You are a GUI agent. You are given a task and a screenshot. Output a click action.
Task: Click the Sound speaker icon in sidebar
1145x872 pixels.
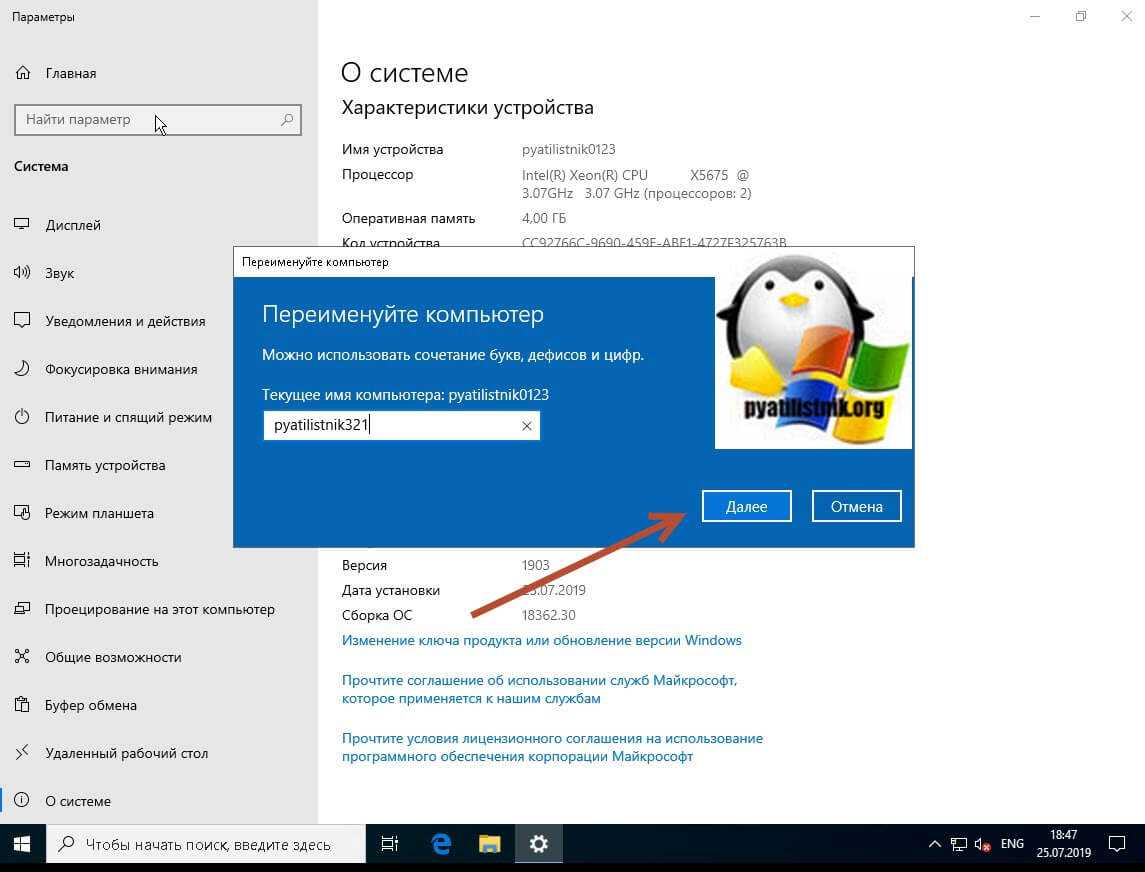[22, 273]
